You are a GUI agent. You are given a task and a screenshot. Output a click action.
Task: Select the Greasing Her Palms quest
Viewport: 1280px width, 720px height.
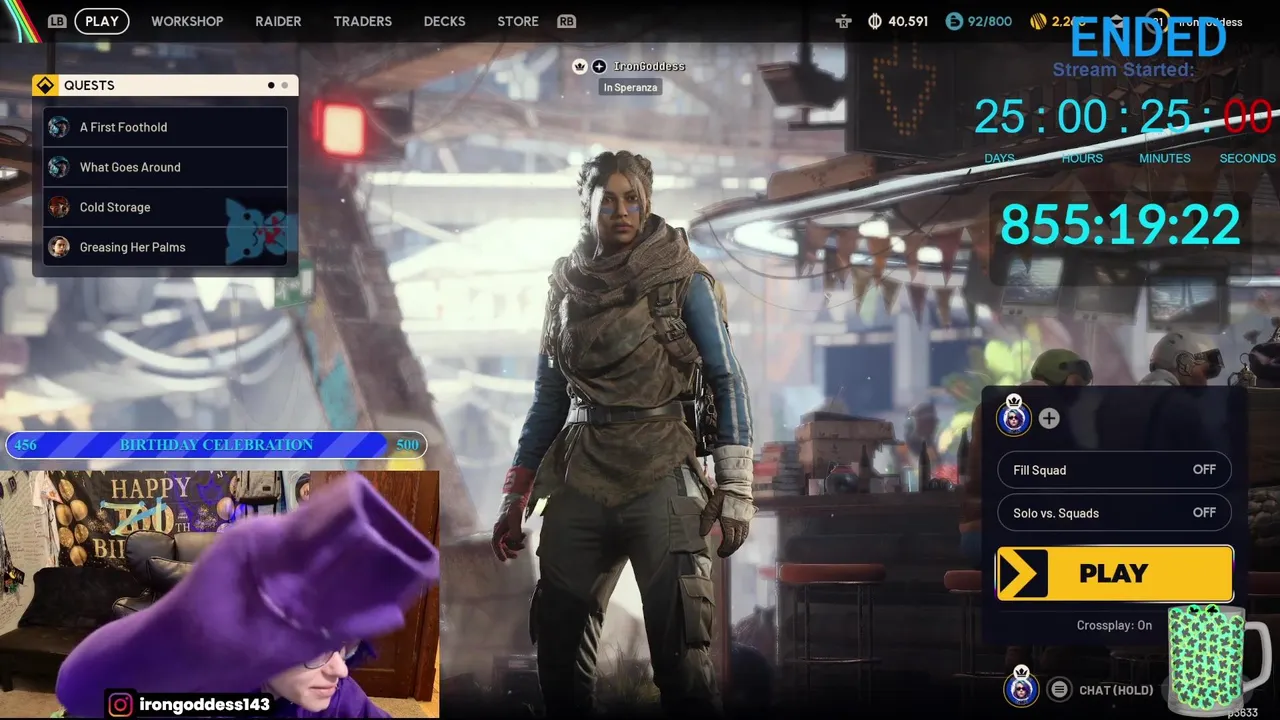tap(165, 247)
